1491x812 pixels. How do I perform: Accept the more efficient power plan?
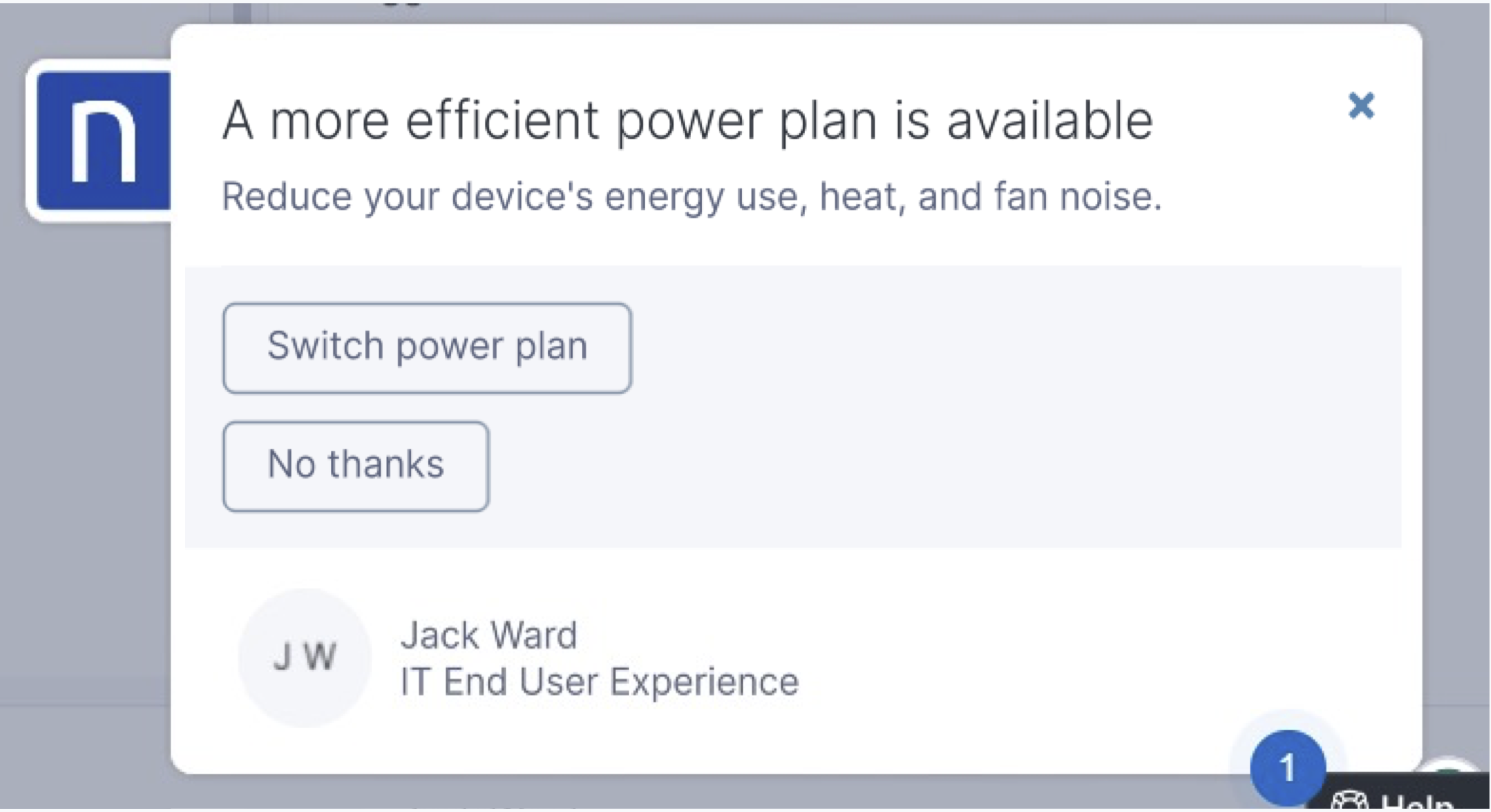[427, 348]
